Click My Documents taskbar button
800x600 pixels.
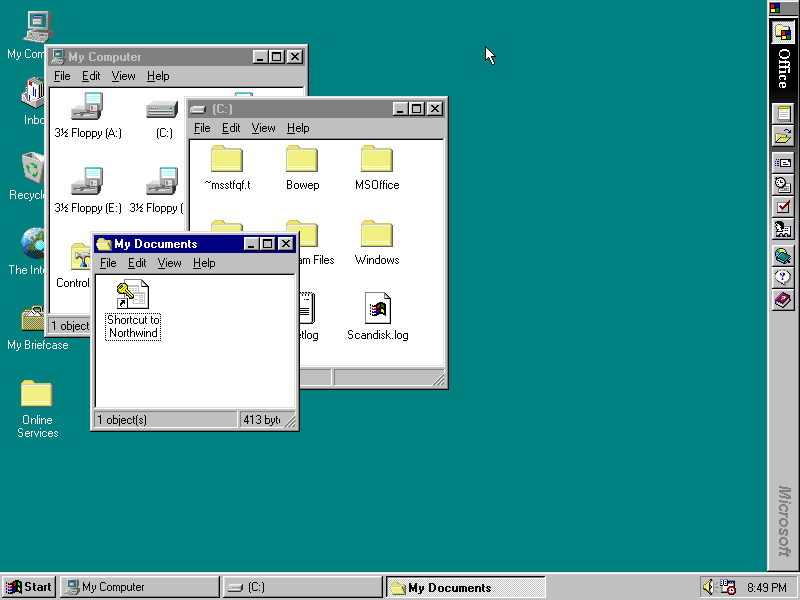[x=465, y=587]
